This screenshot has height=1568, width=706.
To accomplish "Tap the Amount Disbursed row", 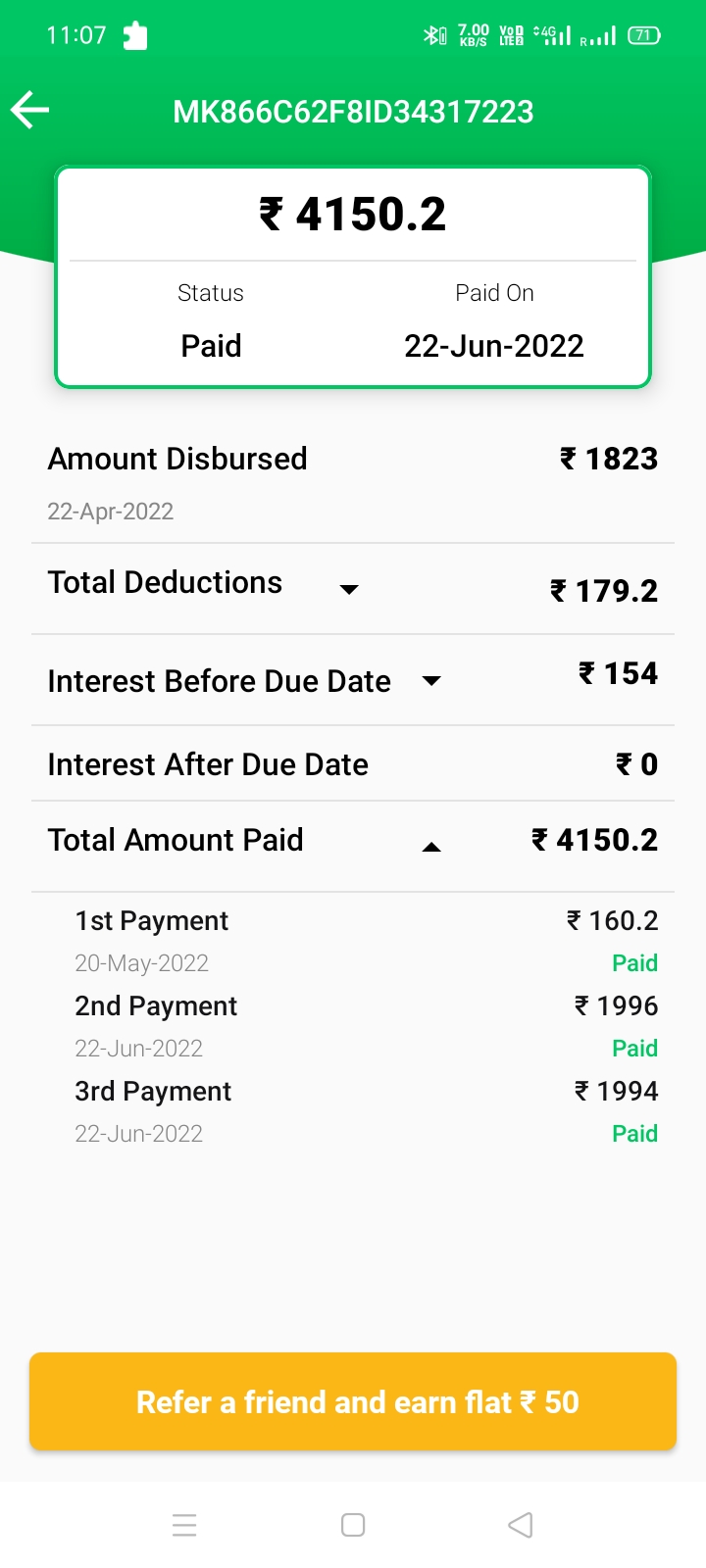I will (x=353, y=482).
